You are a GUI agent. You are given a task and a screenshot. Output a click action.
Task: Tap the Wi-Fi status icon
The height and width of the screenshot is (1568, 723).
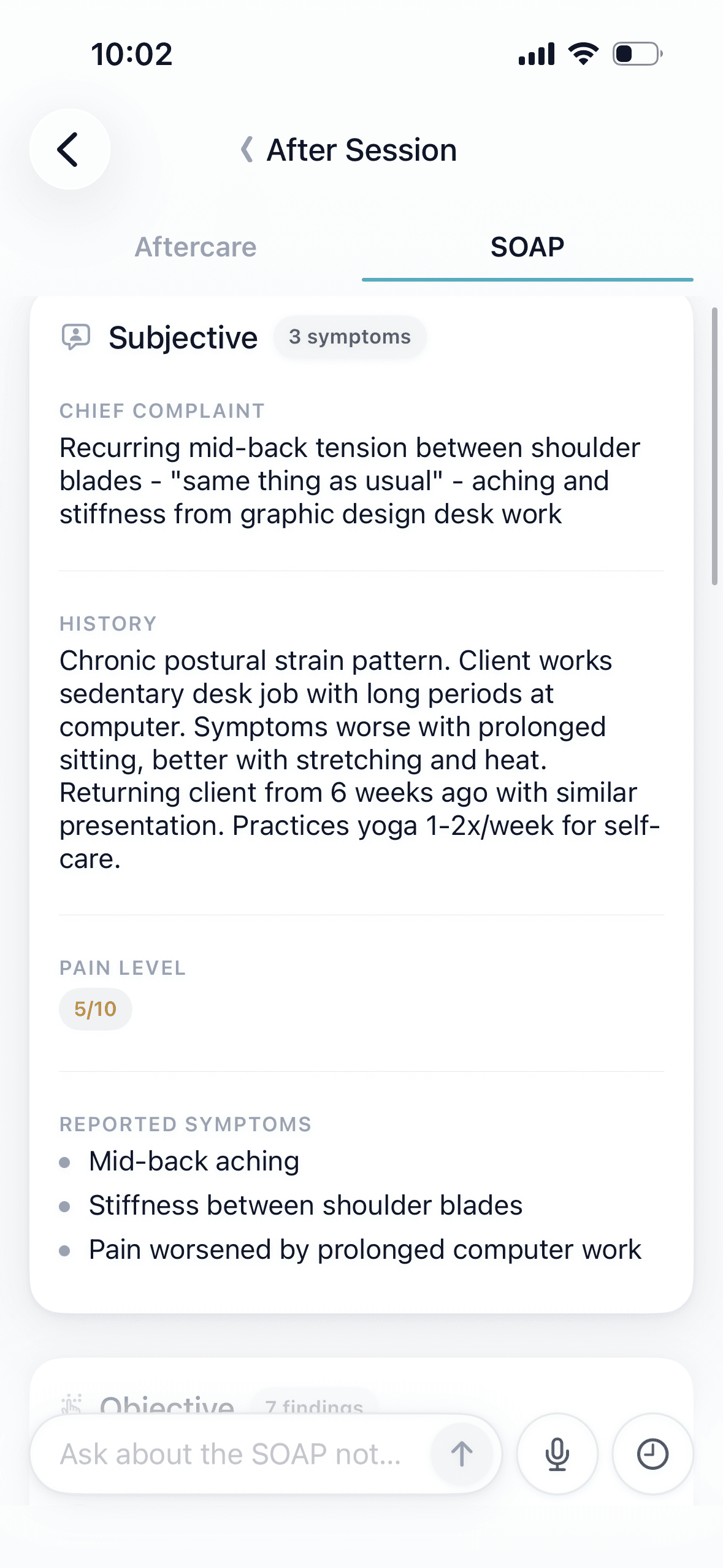click(x=583, y=54)
